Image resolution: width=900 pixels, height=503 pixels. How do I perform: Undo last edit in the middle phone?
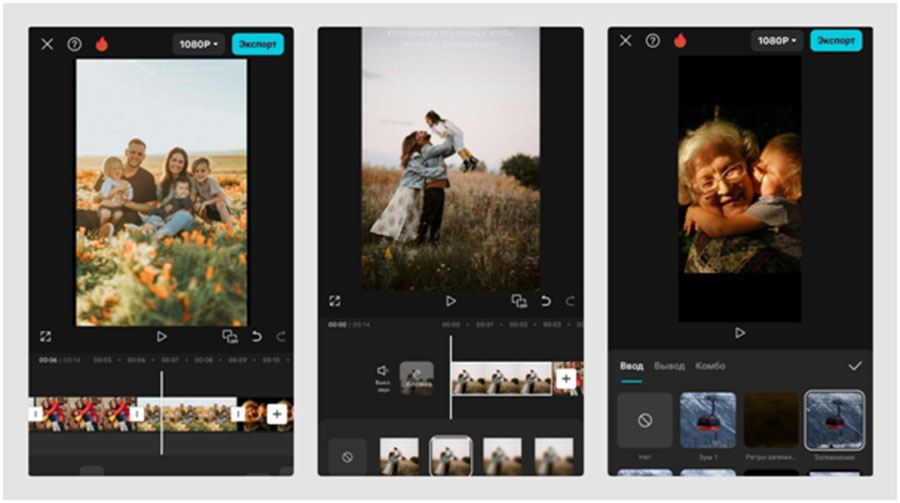pyautogui.click(x=546, y=301)
